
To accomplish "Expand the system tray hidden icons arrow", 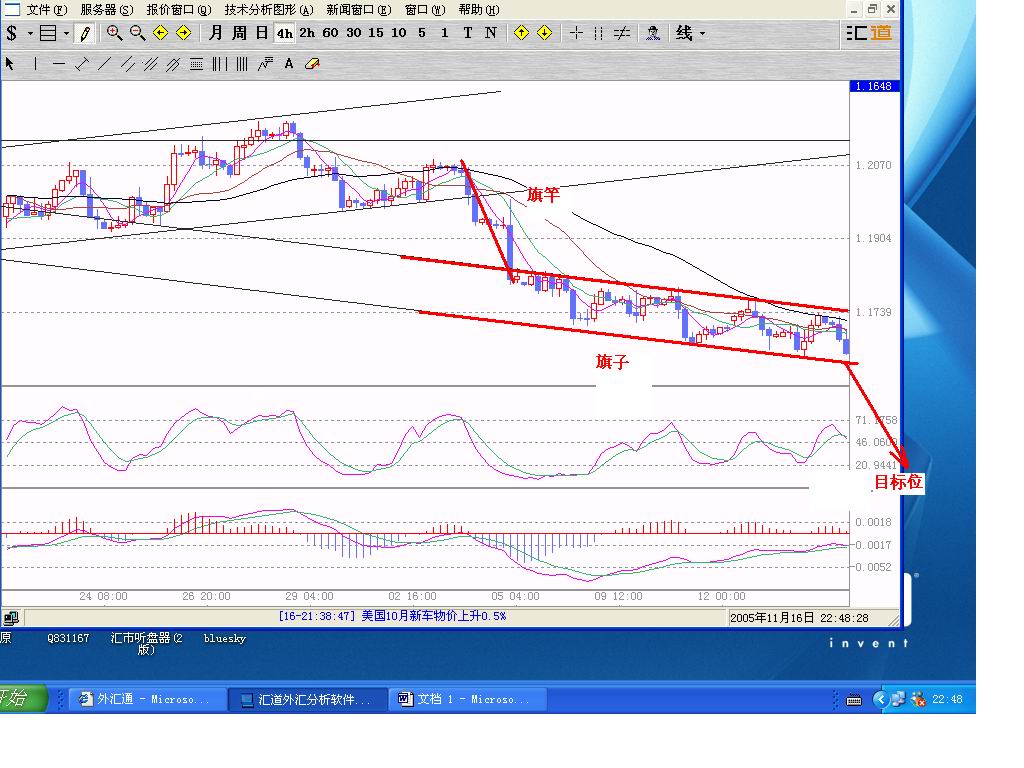I will [x=880, y=699].
